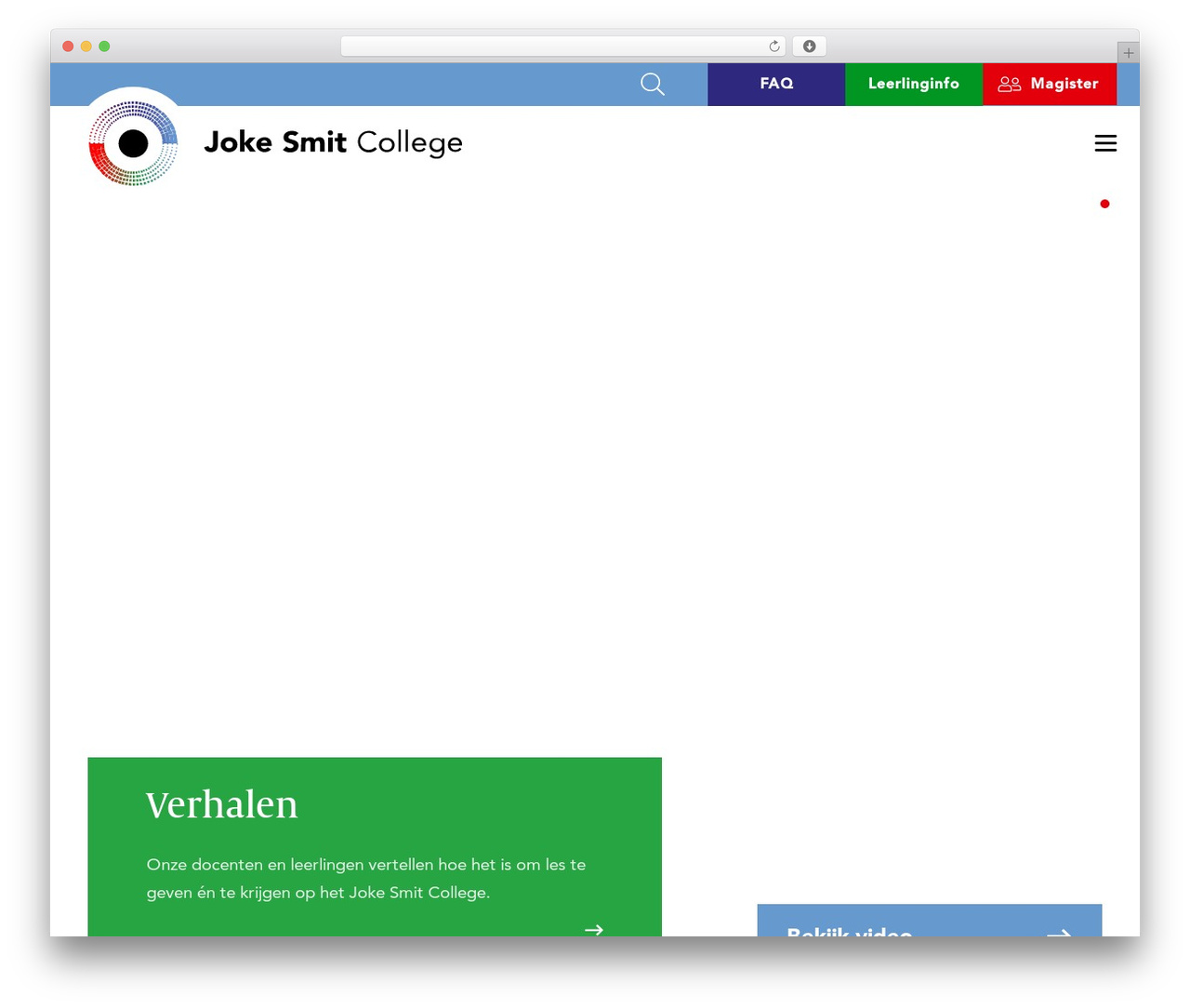
Task: Open the browser downloads button
Action: (810, 46)
